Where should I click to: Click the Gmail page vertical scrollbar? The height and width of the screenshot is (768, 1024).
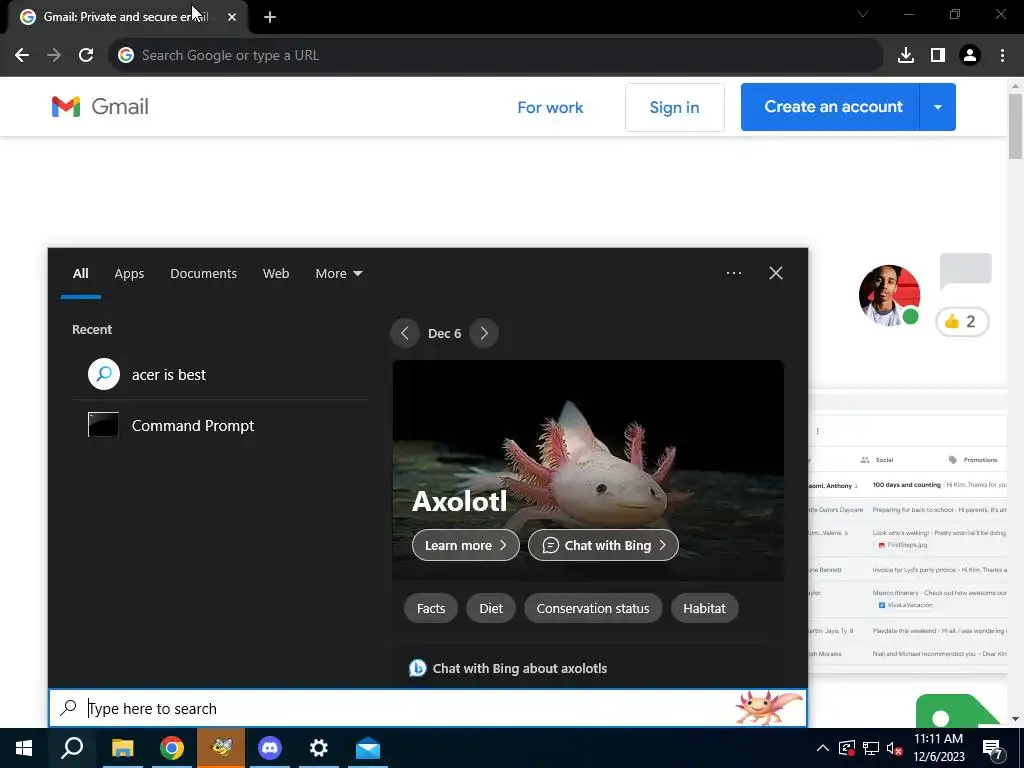[1015, 126]
